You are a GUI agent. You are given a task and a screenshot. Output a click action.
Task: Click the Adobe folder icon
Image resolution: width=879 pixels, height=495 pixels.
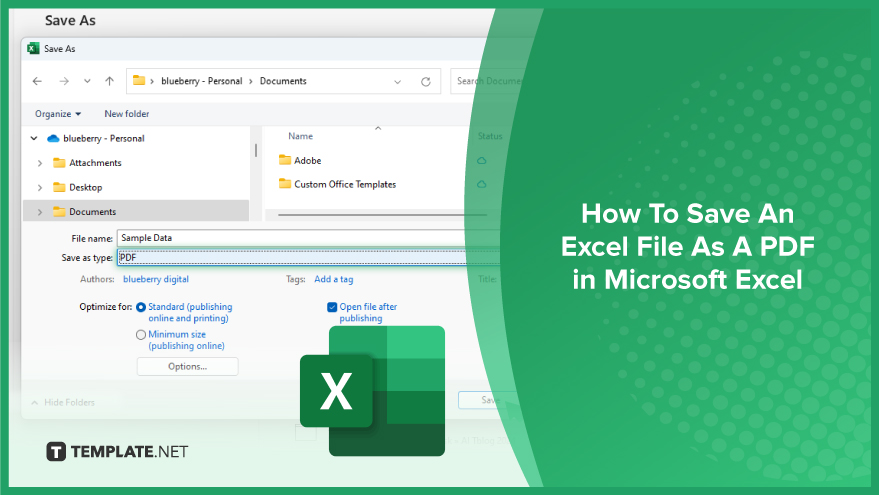click(x=285, y=160)
